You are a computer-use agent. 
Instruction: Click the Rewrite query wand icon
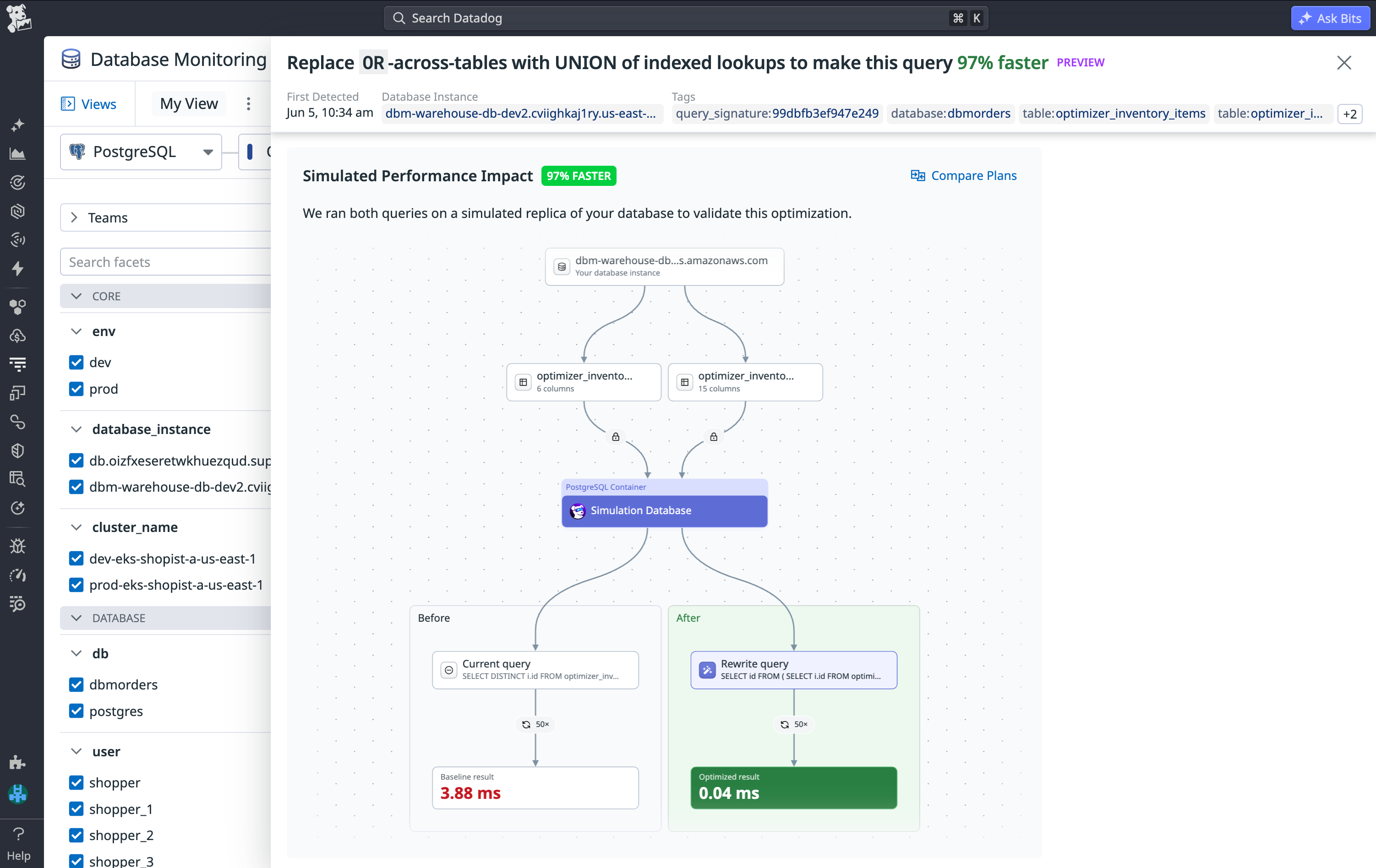(x=707, y=670)
